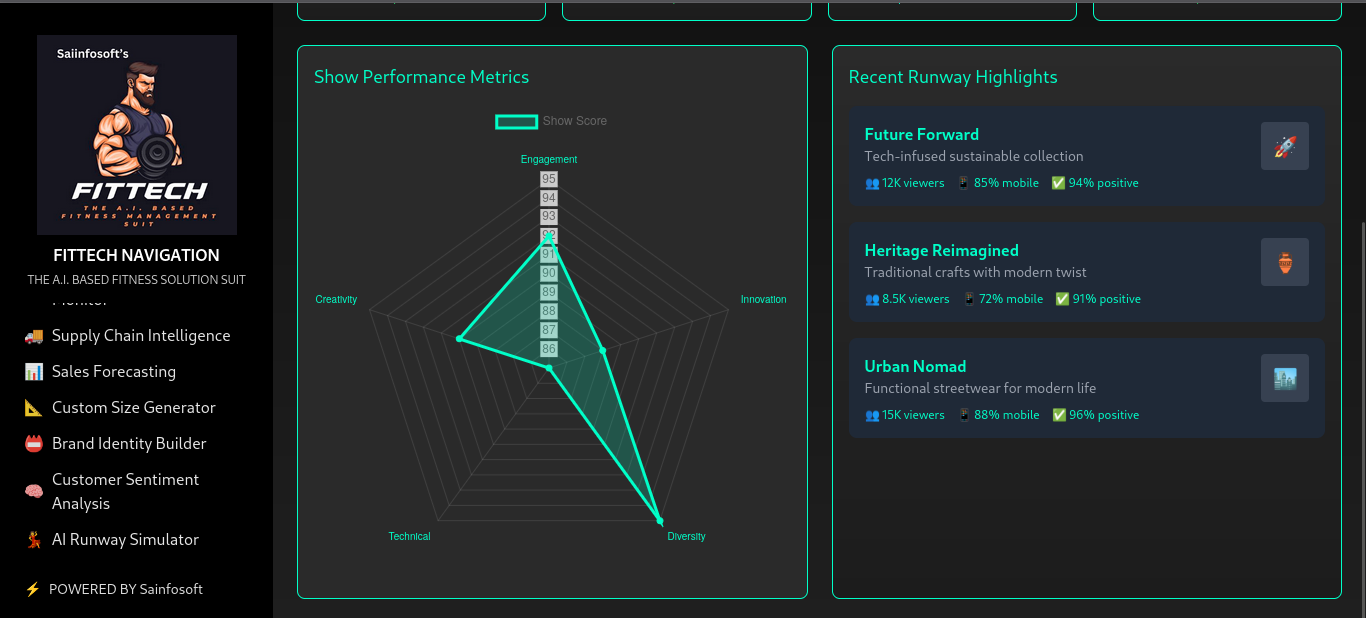1366x618 pixels.
Task: Click the Urban Nomad highlight title
Action: point(915,366)
